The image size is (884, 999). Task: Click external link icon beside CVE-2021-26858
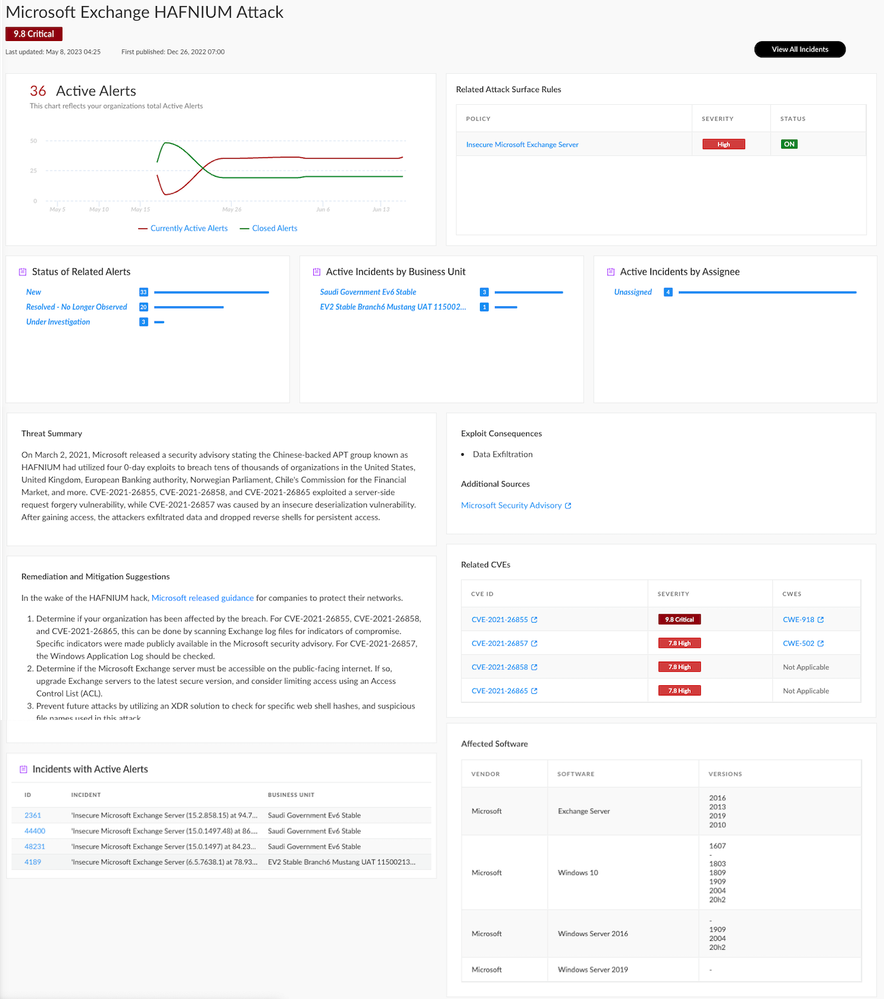point(534,667)
